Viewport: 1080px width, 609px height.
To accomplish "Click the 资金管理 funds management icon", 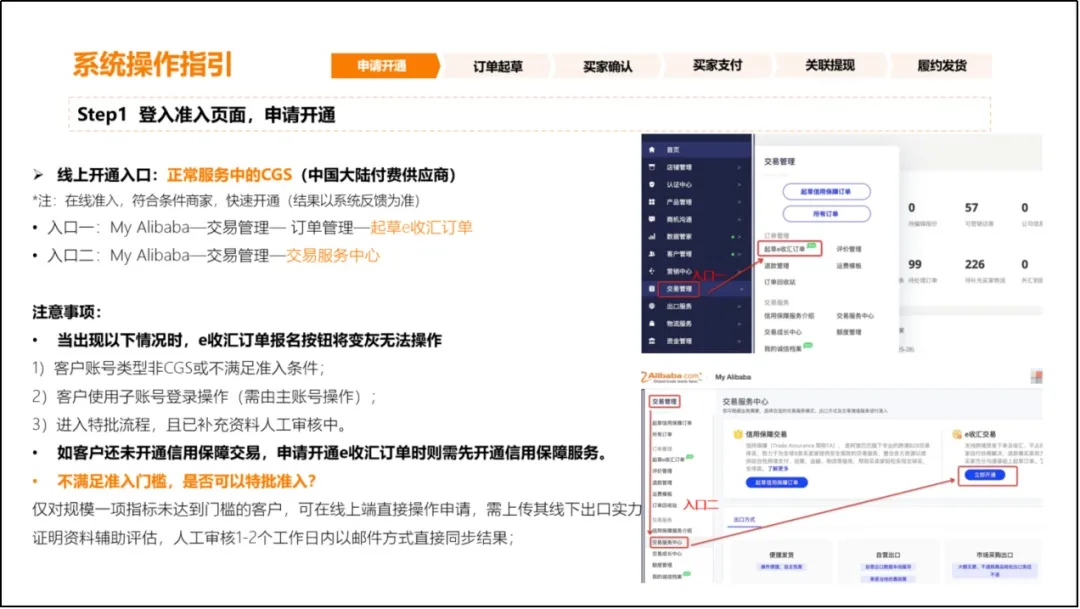I will (652, 338).
